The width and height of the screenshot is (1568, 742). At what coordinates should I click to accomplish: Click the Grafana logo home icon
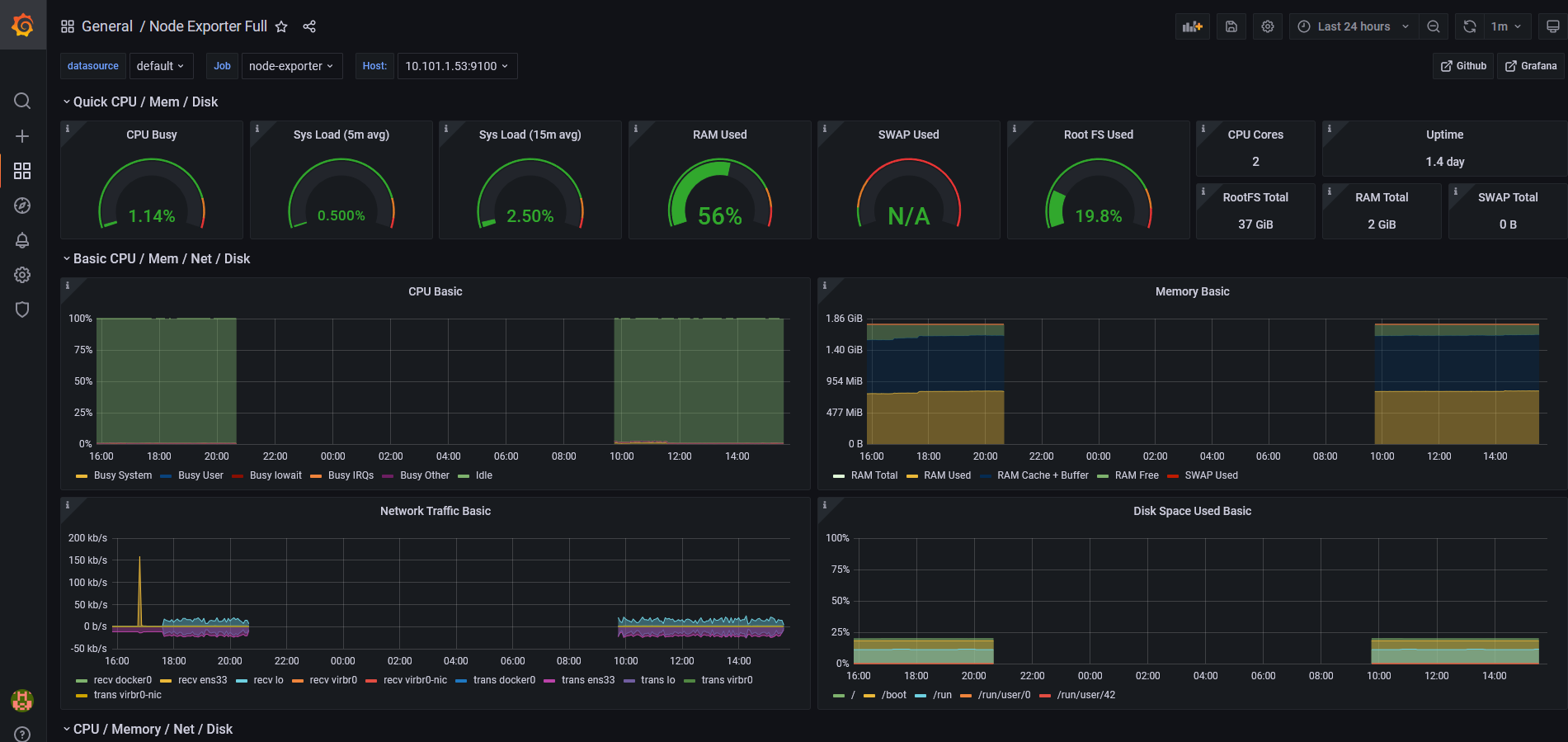22,26
